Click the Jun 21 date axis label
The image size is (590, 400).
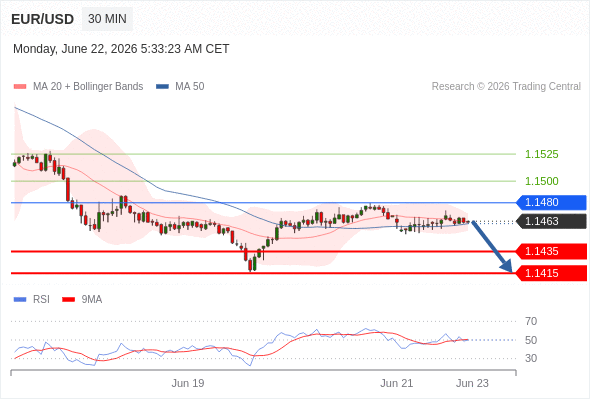[x=397, y=383]
